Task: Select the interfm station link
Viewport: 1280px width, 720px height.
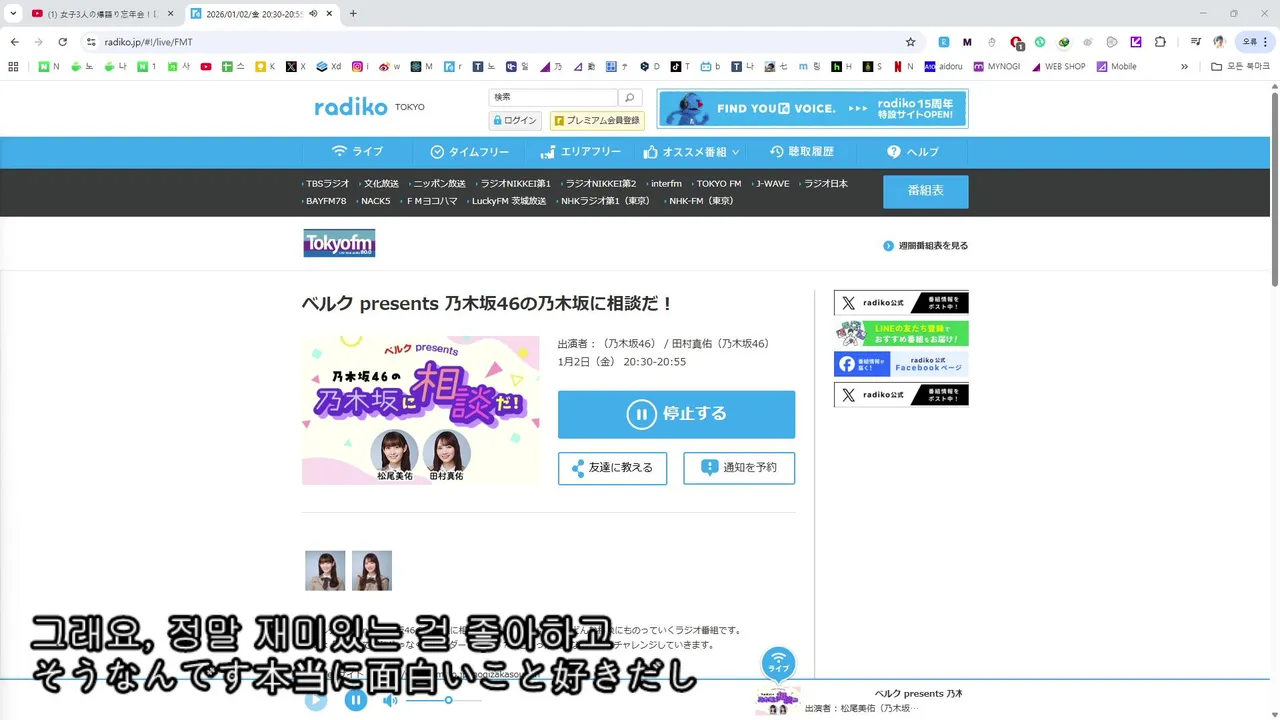Action: tap(666, 184)
